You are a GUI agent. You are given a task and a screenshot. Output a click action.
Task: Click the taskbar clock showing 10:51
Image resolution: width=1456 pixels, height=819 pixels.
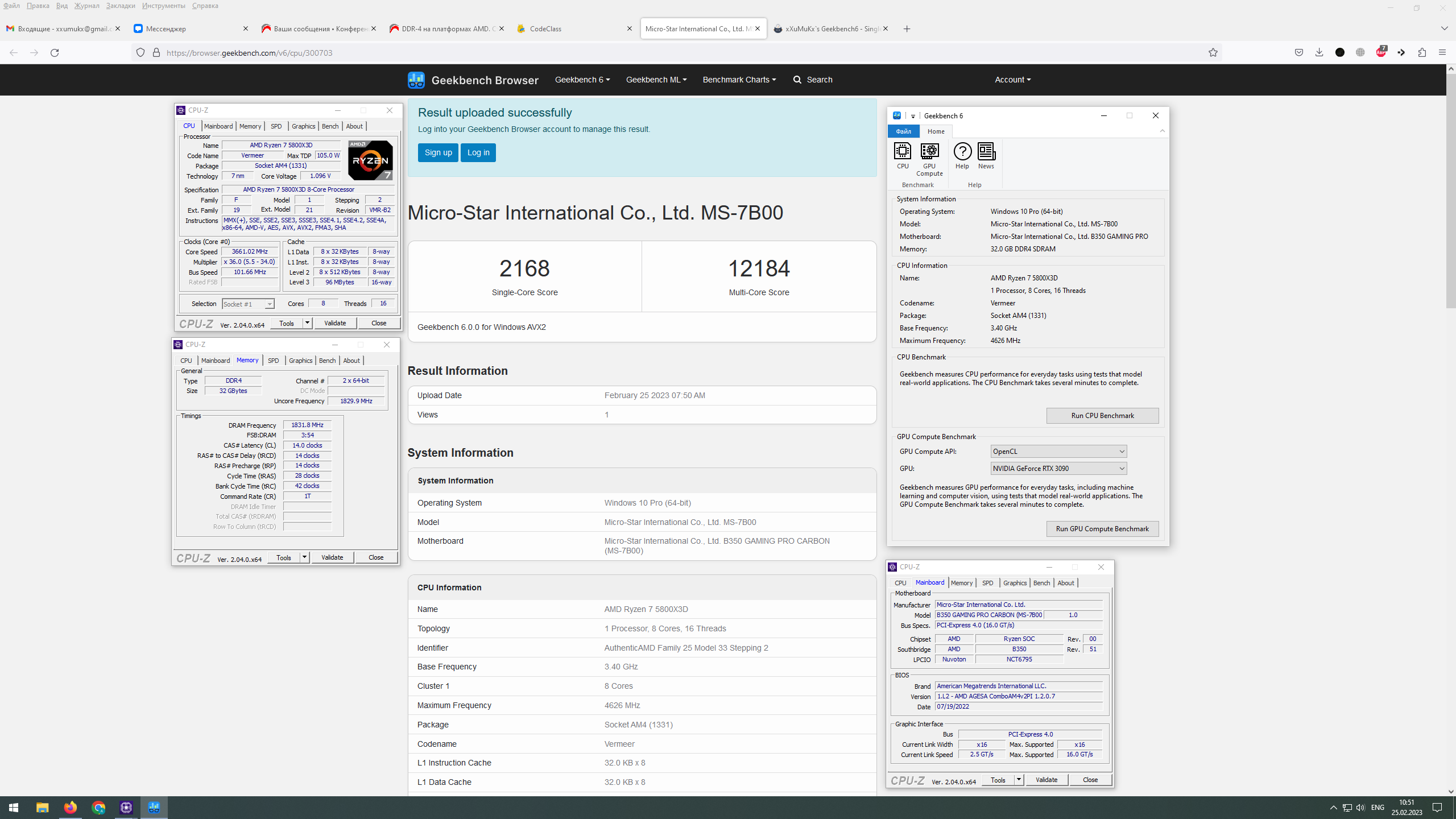click(1407, 808)
